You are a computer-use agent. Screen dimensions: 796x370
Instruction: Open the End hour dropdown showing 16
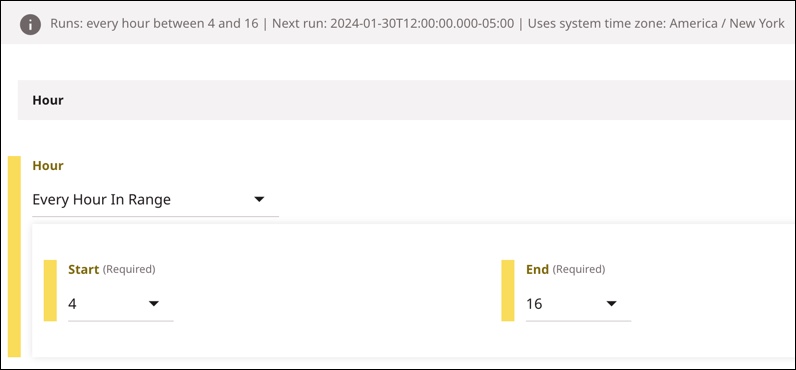point(578,304)
